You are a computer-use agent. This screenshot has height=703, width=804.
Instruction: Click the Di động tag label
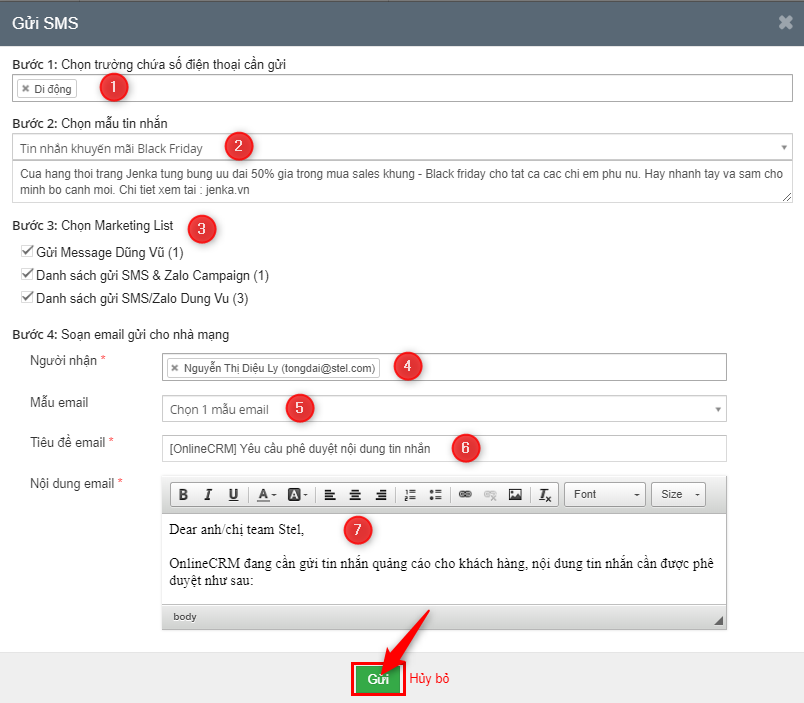53,89
